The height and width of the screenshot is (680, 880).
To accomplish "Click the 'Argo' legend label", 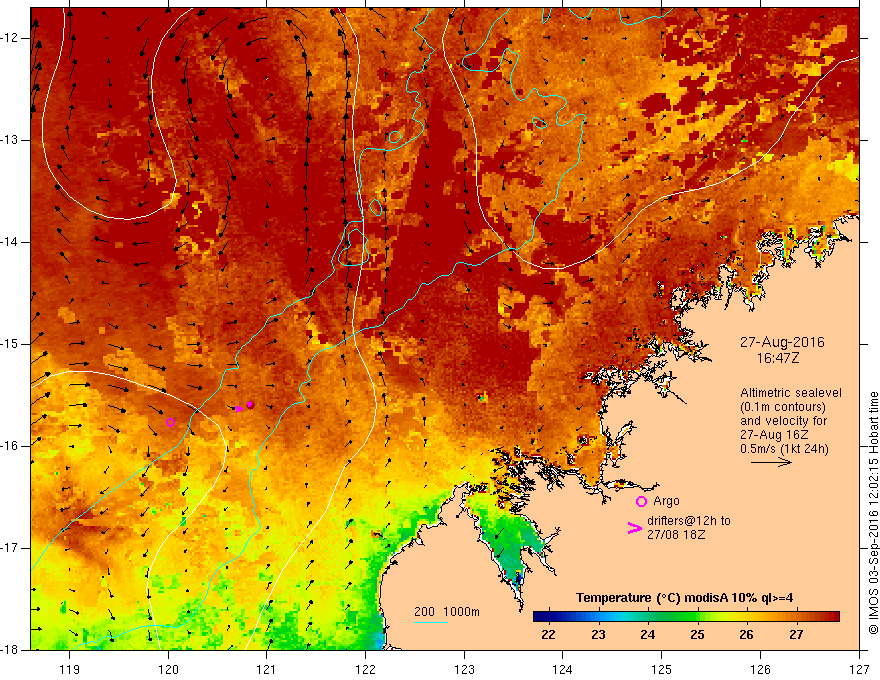I will pos(666,501).
